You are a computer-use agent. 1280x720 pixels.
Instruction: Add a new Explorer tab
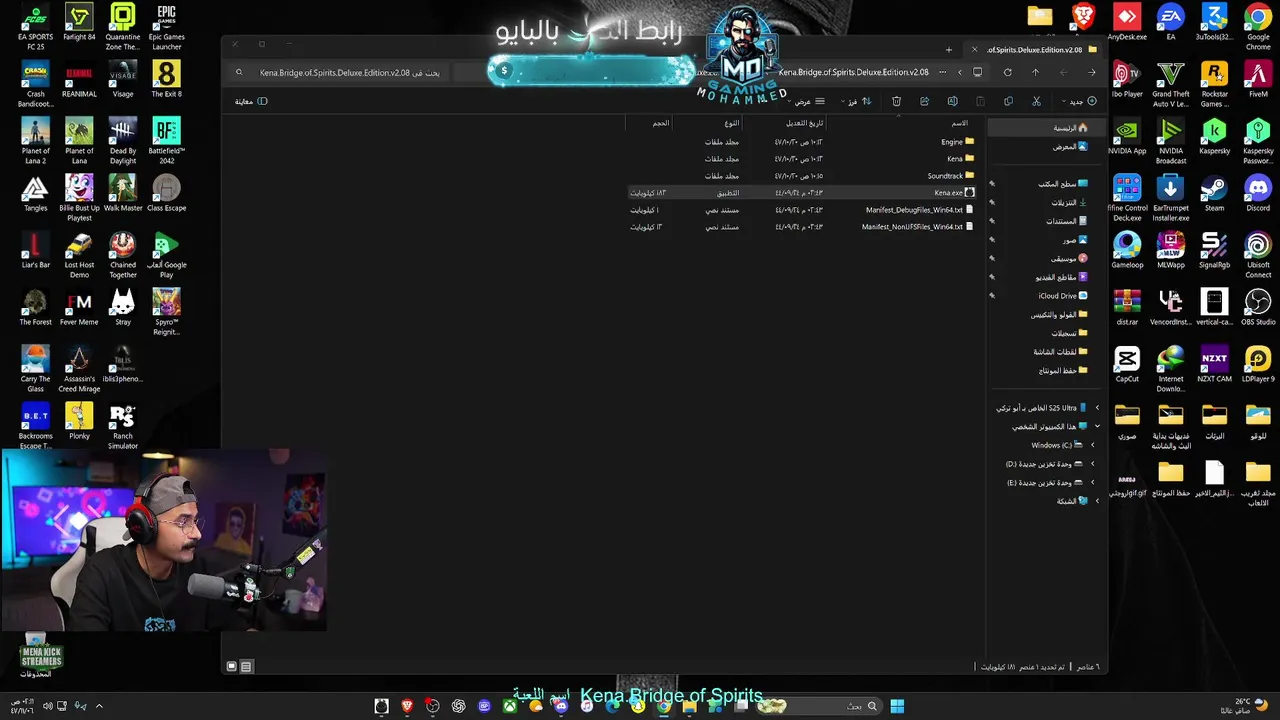pos(949,49)
